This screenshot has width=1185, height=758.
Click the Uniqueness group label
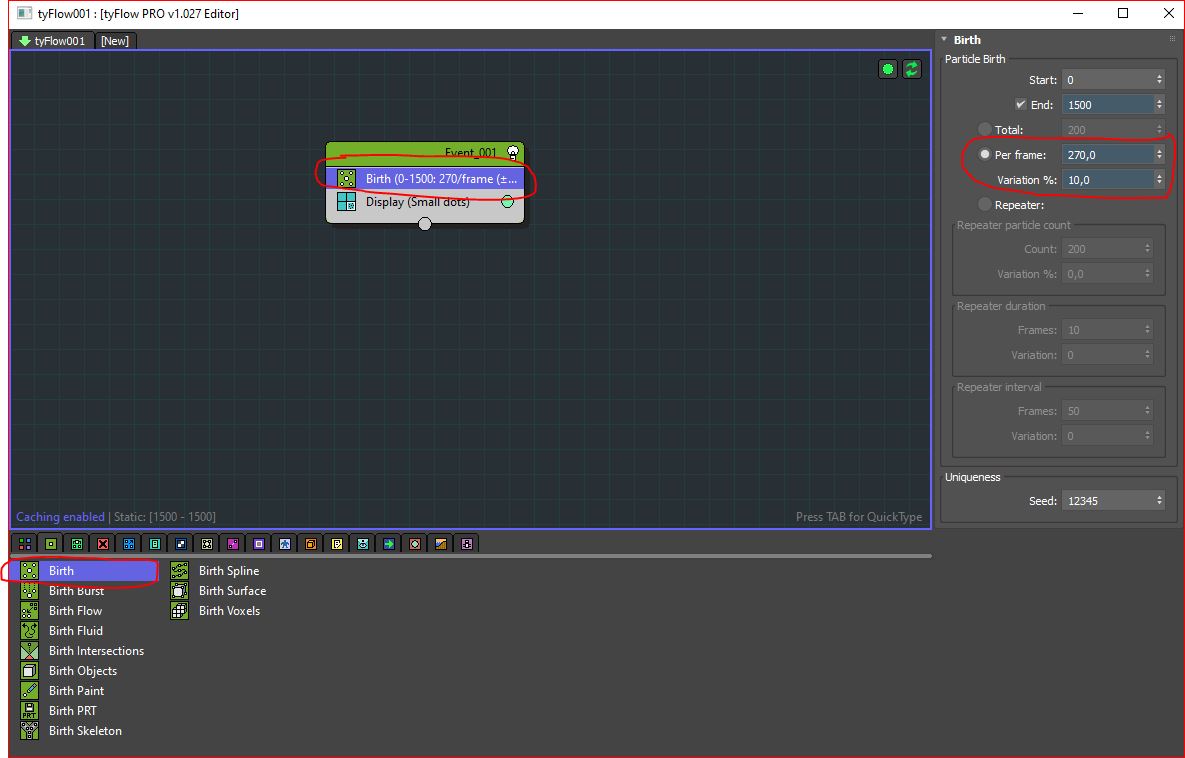coord(973,477)
